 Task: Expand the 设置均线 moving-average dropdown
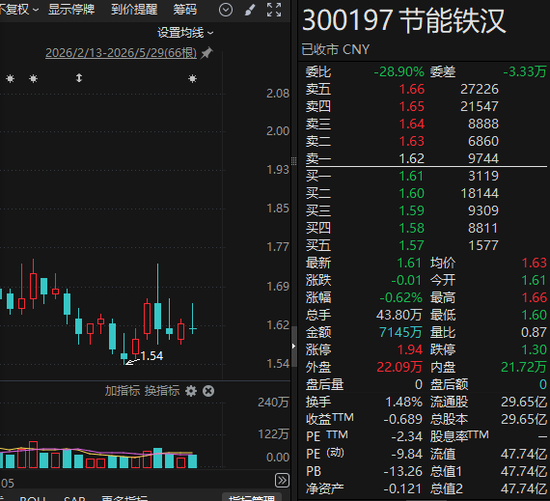point(185,33)
